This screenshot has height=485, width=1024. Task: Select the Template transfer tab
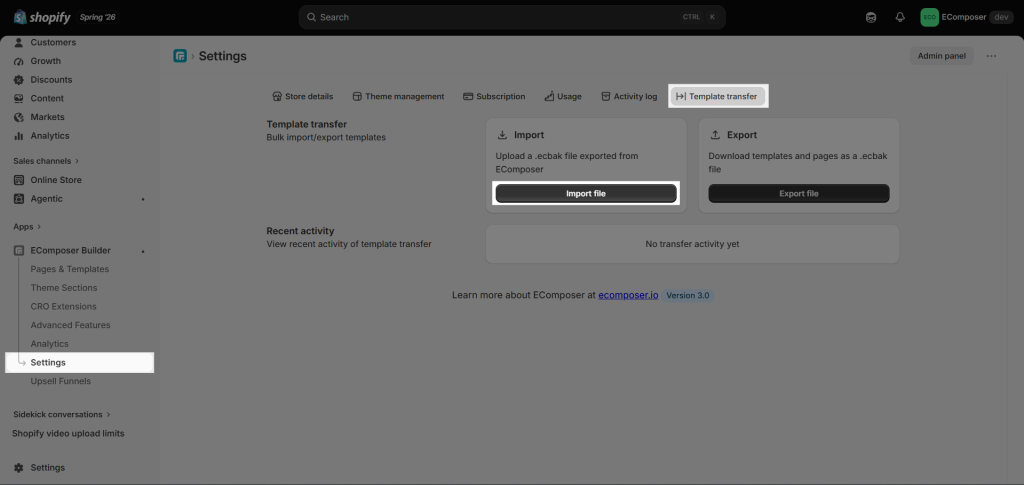pos(717,97)
